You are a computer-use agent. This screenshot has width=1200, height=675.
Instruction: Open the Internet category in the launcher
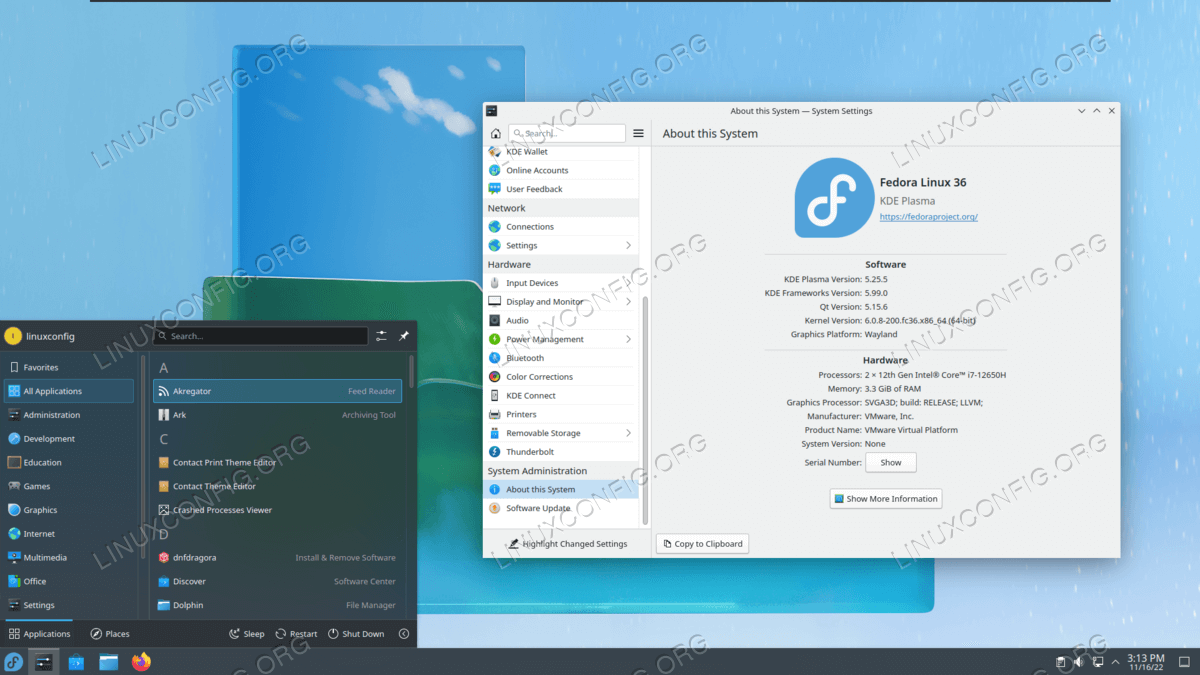click(69, 534)
